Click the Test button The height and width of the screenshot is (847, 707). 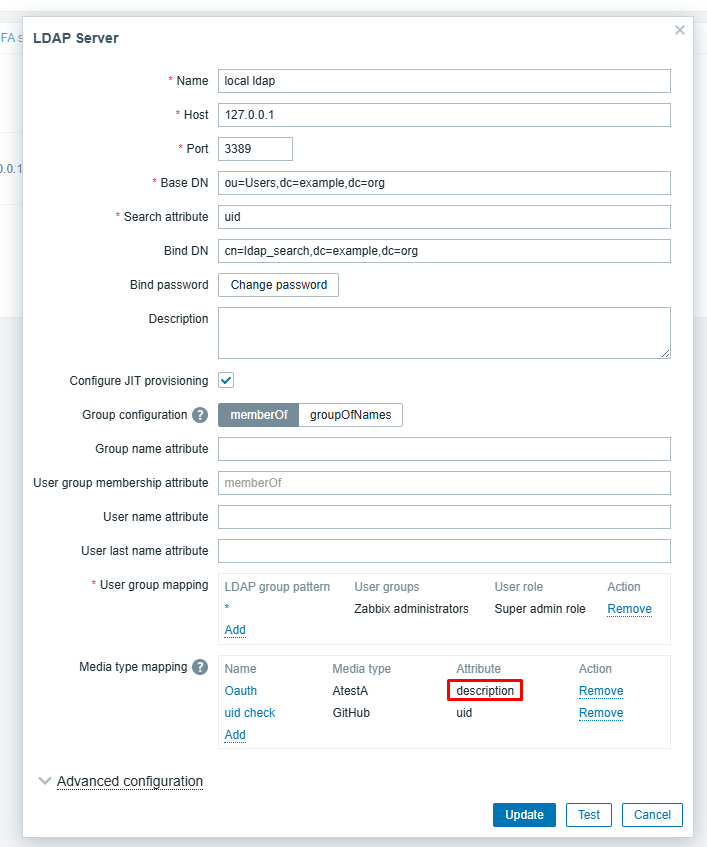[589, 815]
